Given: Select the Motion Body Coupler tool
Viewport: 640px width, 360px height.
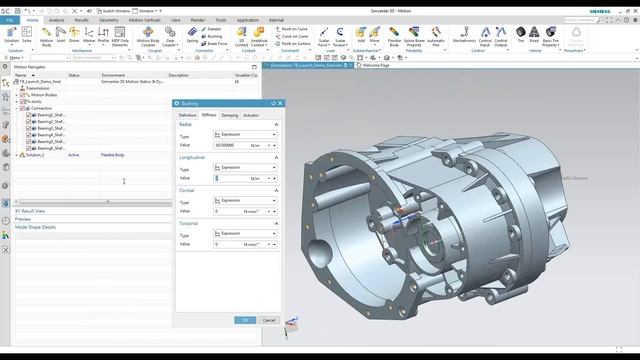Looking at the screenshot, I should pos(148,36).
